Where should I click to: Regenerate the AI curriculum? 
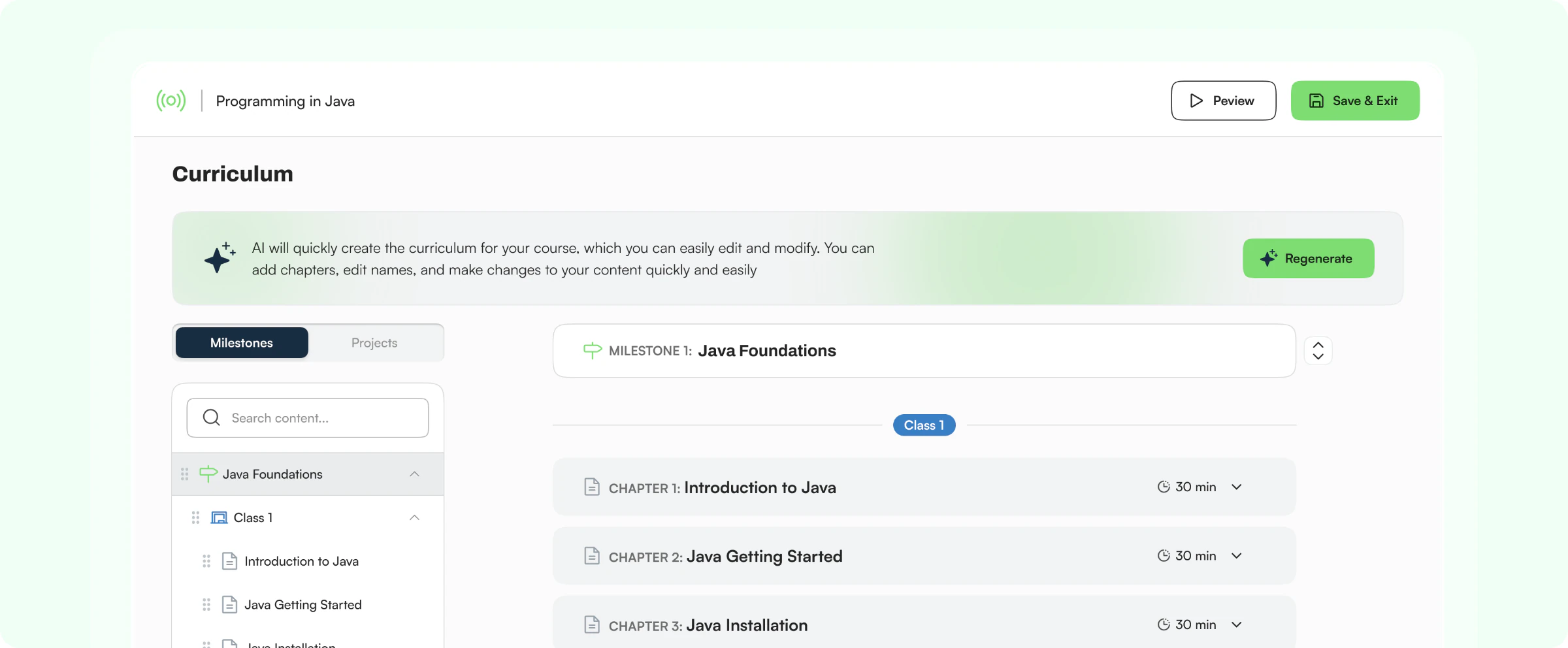click(x=1308, y=258)
